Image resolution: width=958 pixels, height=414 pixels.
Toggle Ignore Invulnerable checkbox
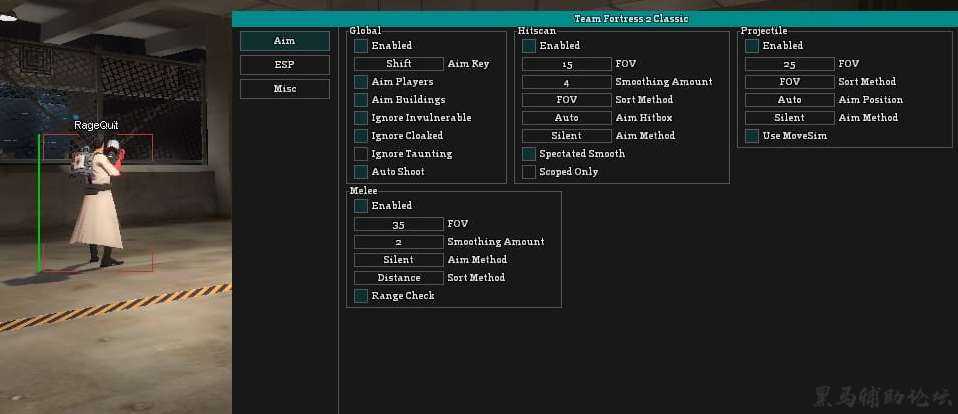tap(361, 118)
